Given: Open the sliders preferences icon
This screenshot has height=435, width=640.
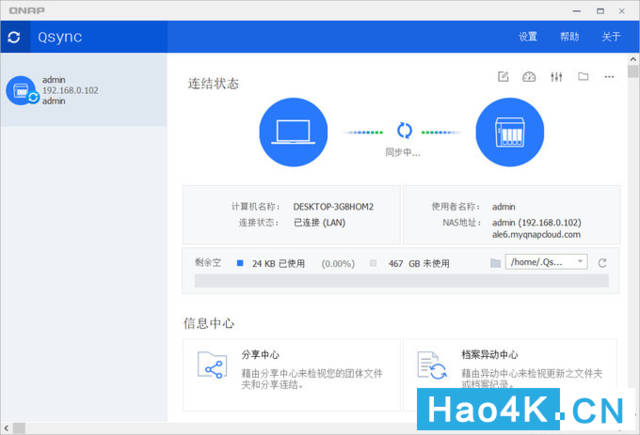Looking at the screenshot, I should pyautogui.click(x=556, y=77).
